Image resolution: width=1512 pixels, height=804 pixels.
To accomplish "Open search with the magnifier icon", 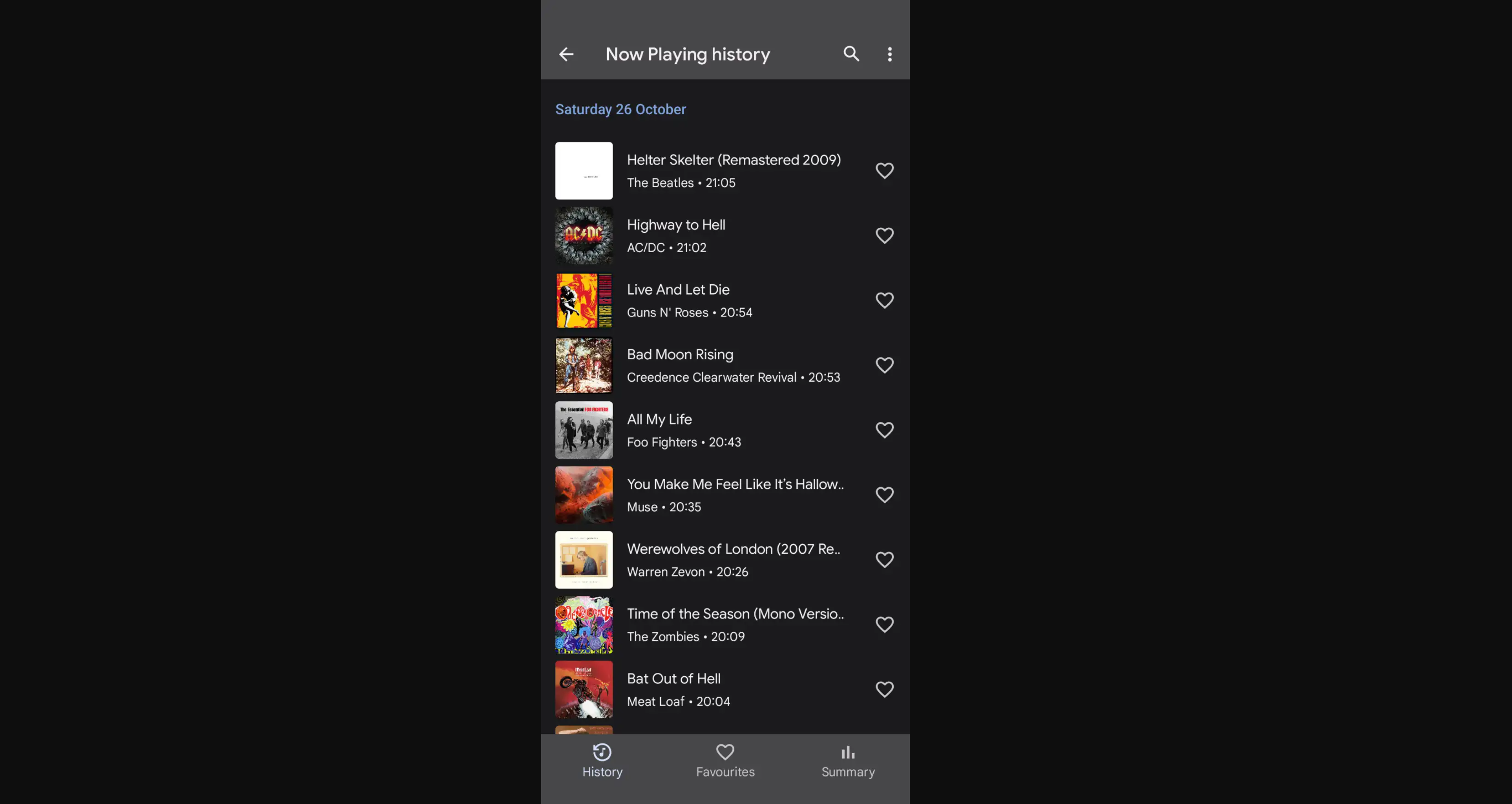I will [851, 53].
